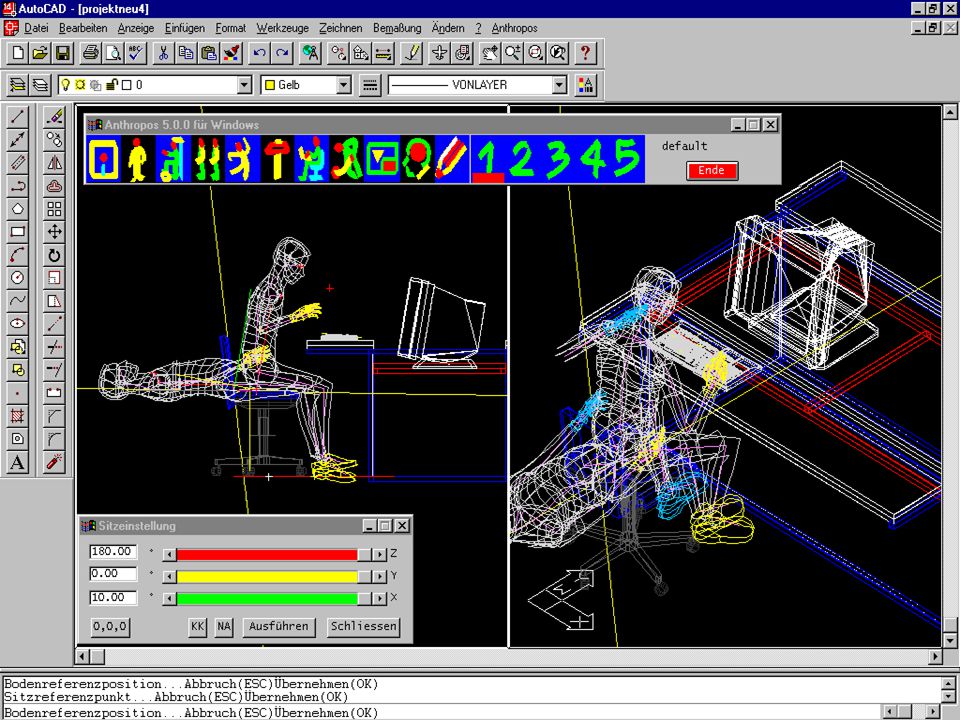The image size is (960, 720).
Task: Click the yellow Y rotation slider
Action: (x=274, y=576)
